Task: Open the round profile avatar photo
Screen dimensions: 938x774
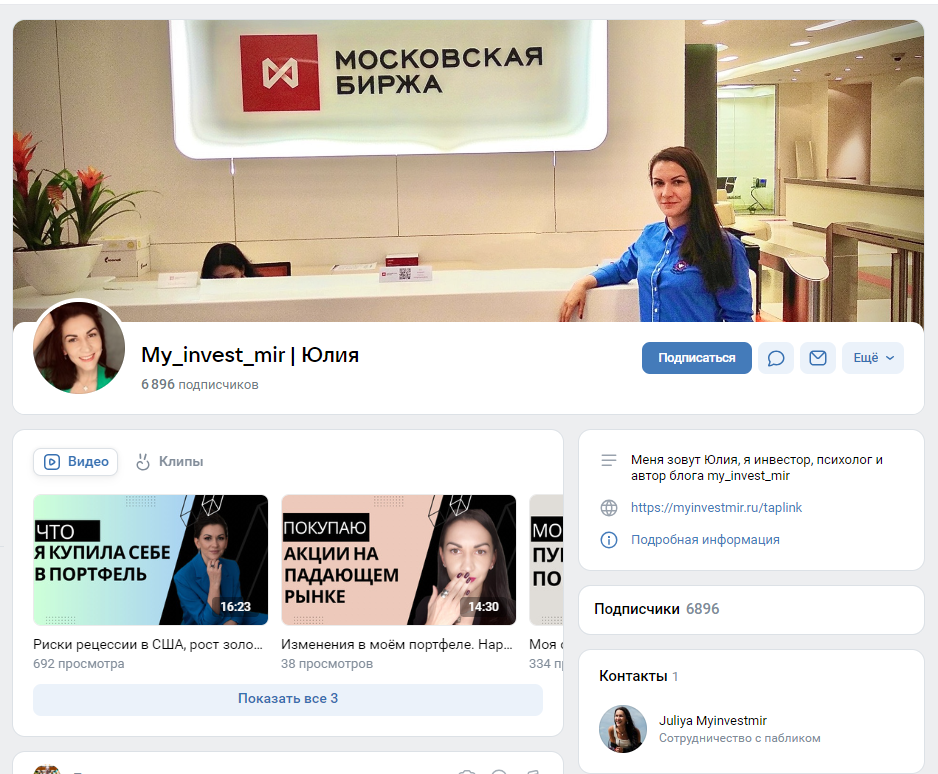Action: (79, 347)
